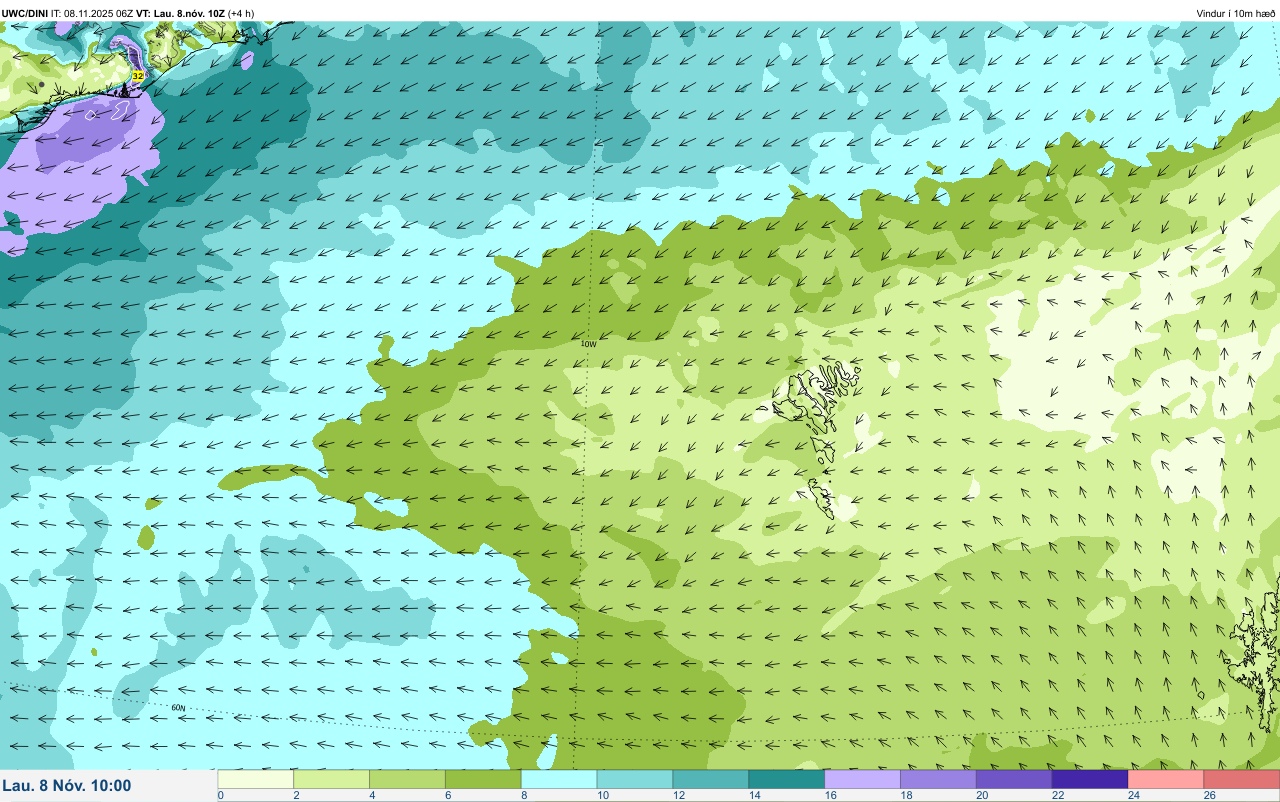Click the lavender 16–18 legend swatch

pyautogui.click(x=863, y=779)
